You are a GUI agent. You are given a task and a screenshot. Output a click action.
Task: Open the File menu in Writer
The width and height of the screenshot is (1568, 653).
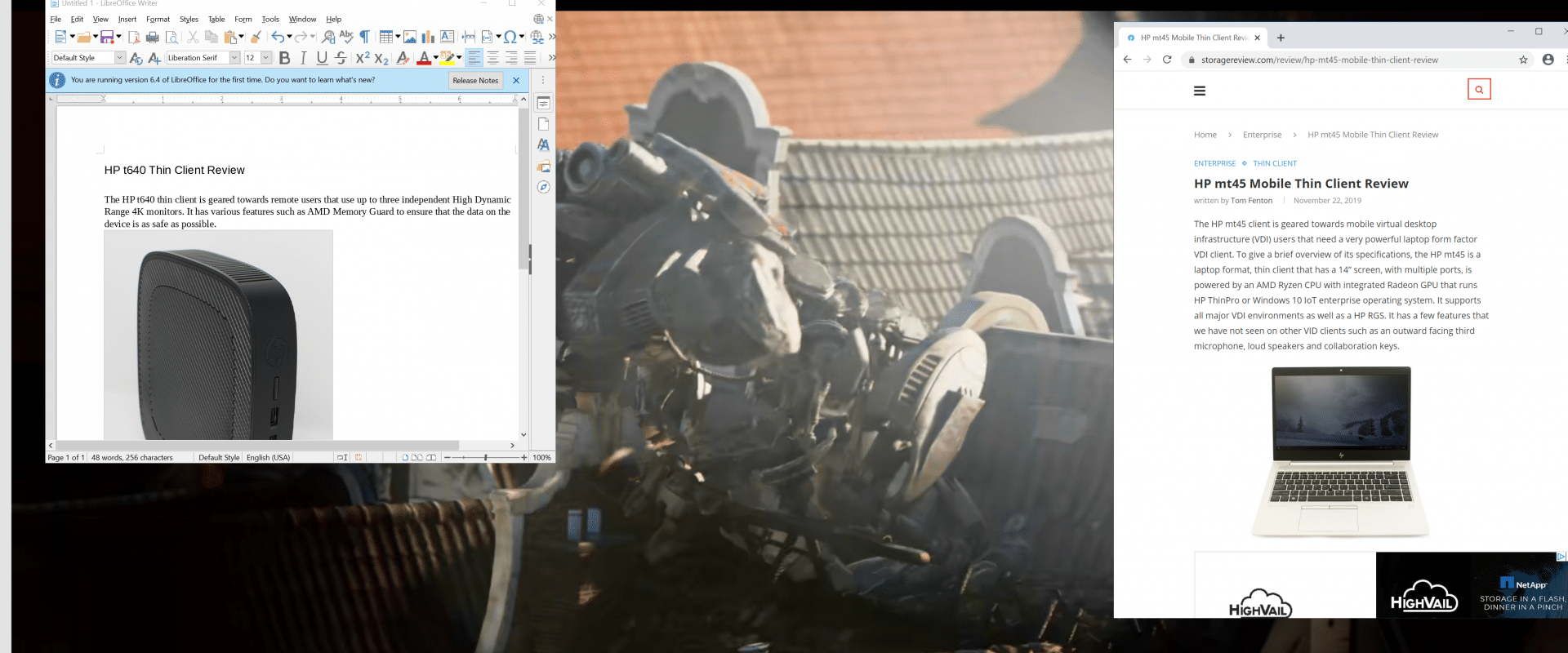pyautogui.click(x=56, y=20)
